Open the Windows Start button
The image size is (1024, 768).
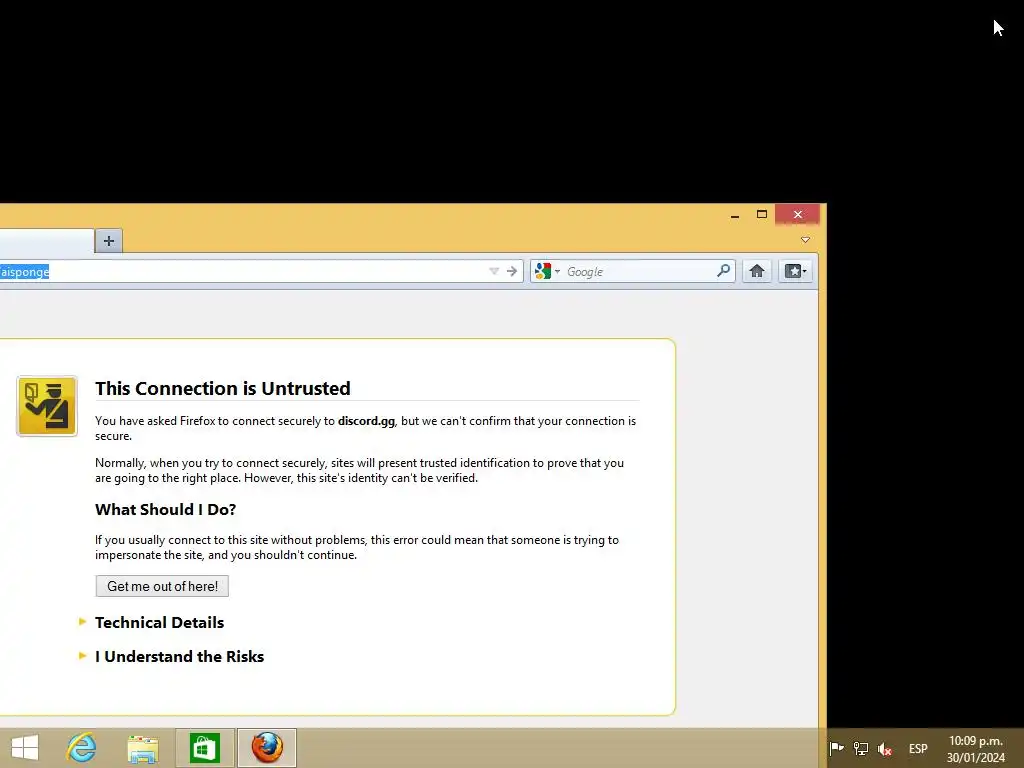pyautogui.click(x=25, y=748)
